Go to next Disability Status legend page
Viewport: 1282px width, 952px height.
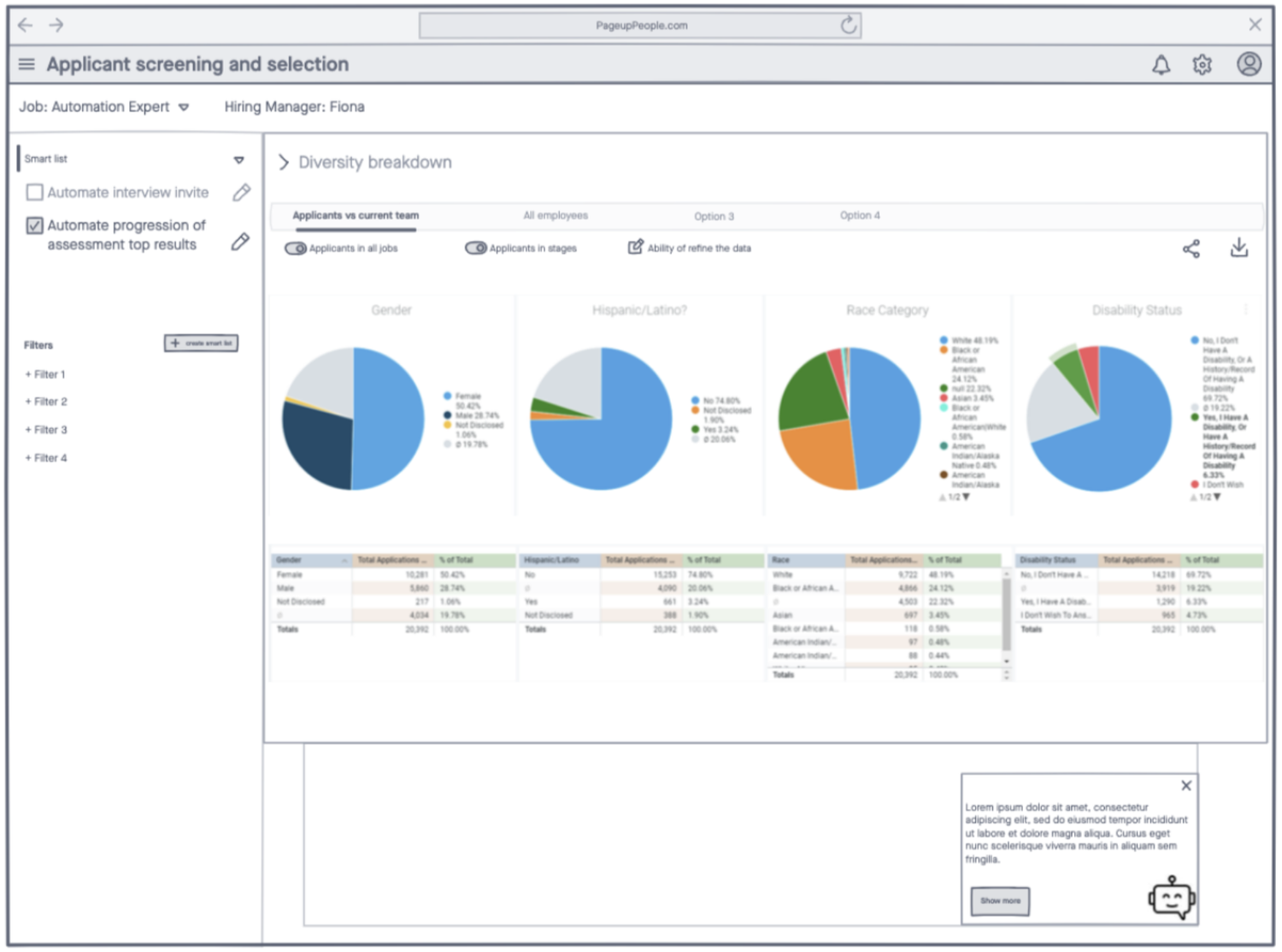tap(1217, 497)
